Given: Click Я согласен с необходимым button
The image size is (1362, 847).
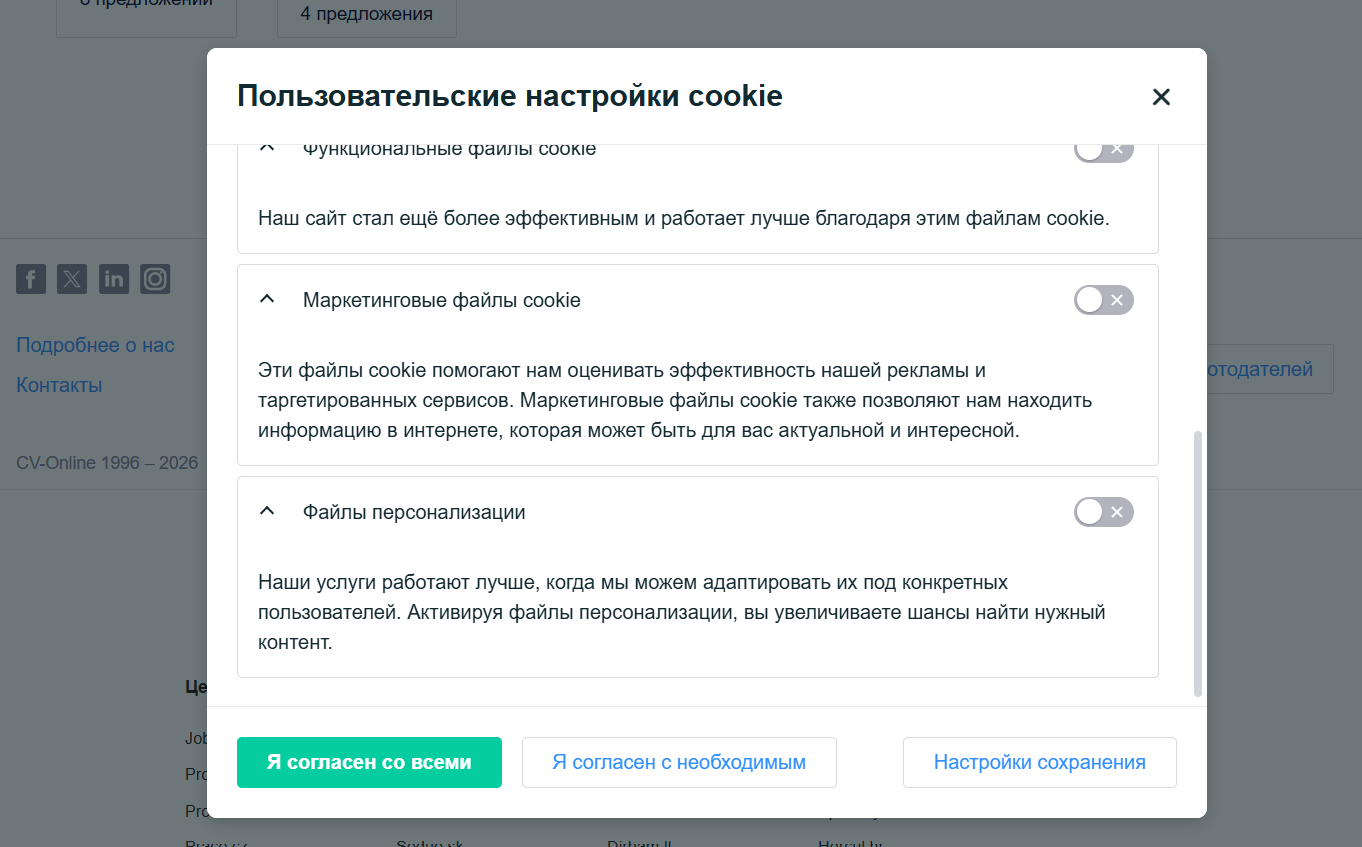Looking at the screenshot, I should 679,762.
